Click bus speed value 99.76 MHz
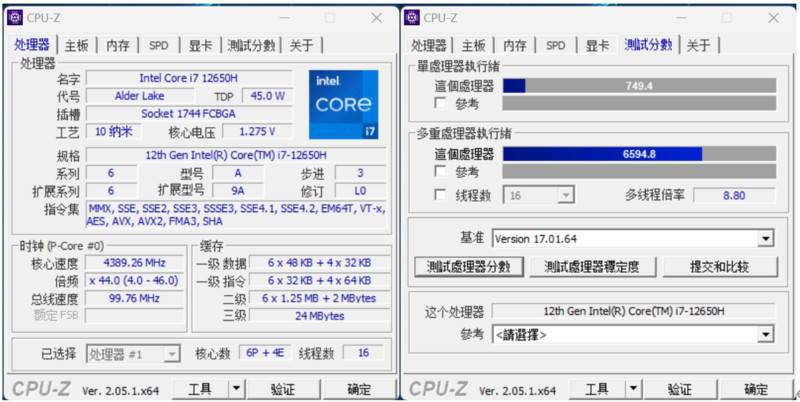This screenshot has height=402, width=800. click(135, 298)
